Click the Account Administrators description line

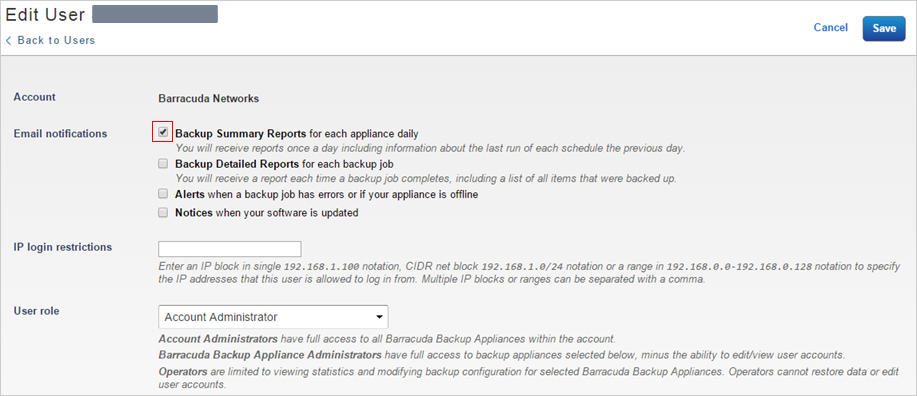[x=387, y=339]
